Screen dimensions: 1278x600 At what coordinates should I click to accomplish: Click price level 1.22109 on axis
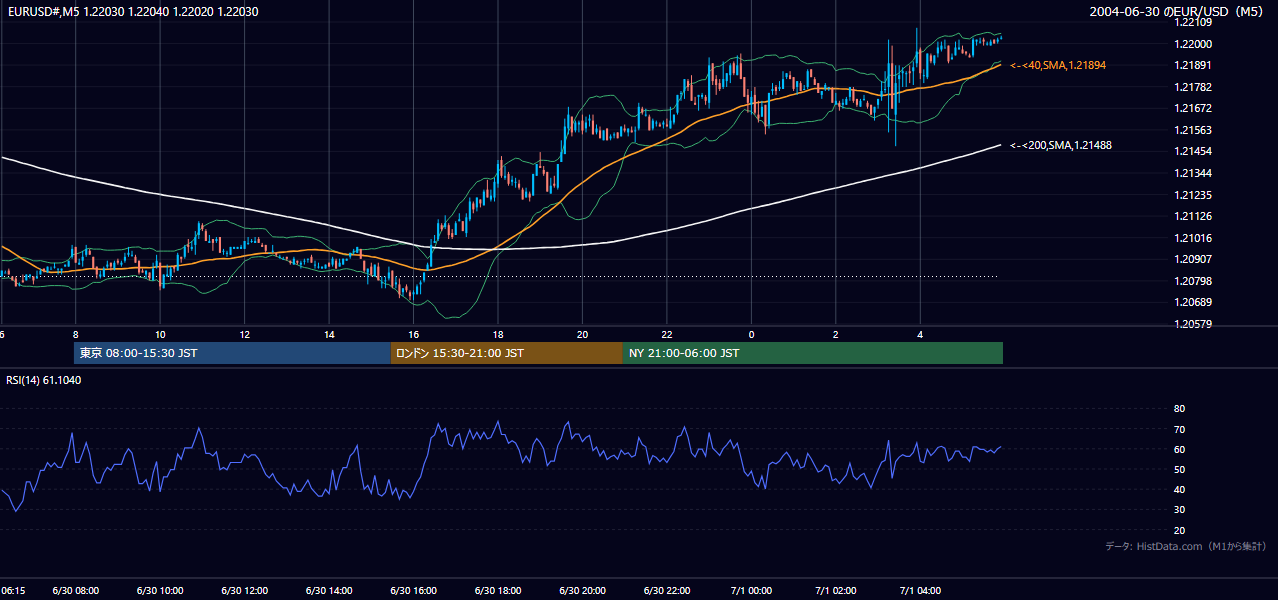click(1193, 22)
